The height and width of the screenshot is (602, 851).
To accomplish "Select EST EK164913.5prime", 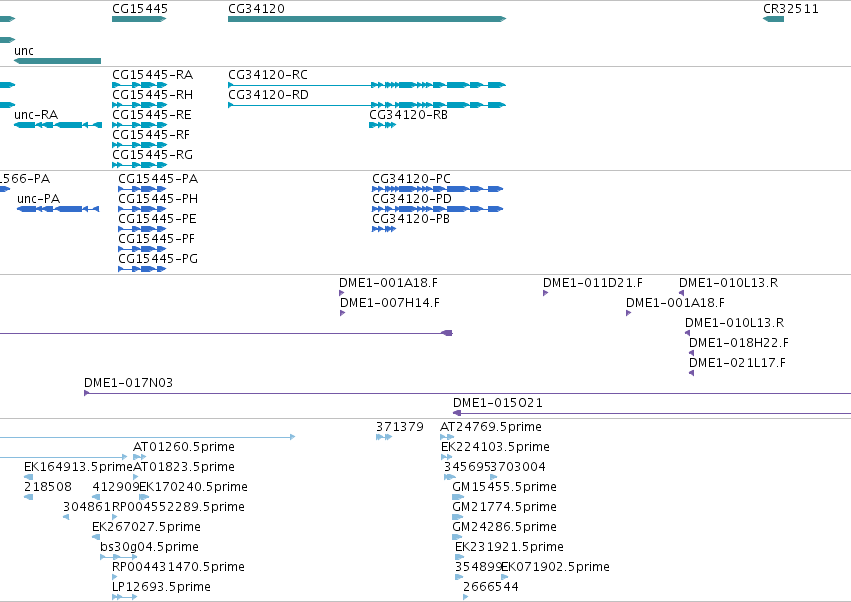I will click(29, 478).
